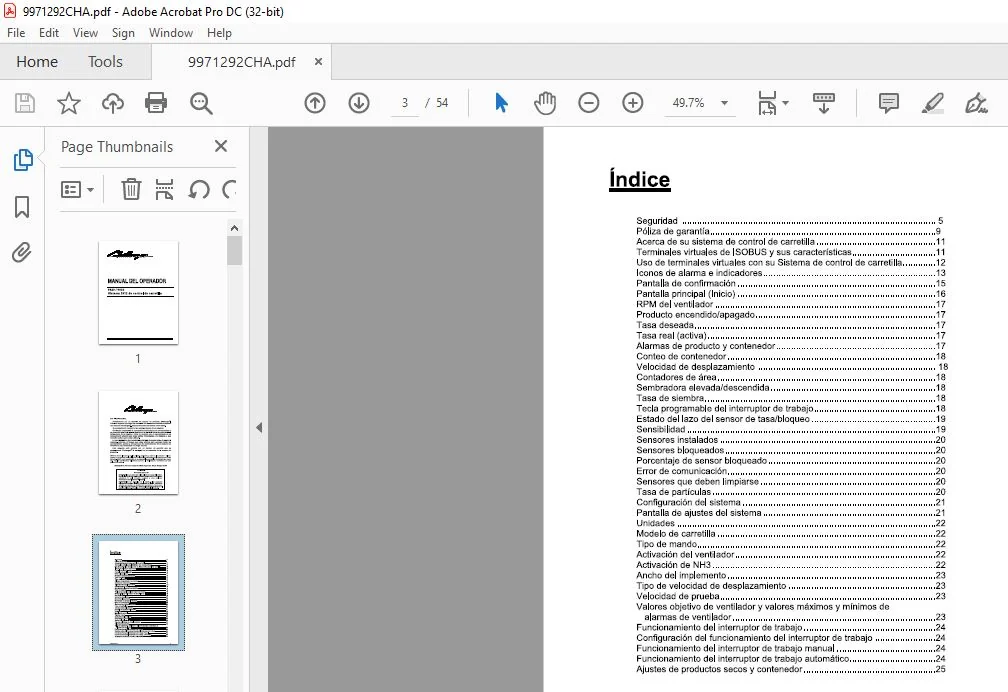The height and width of the screenshot is (692, 1008).
Task: Collapse the navigation pane arrow
Action: 259,428
